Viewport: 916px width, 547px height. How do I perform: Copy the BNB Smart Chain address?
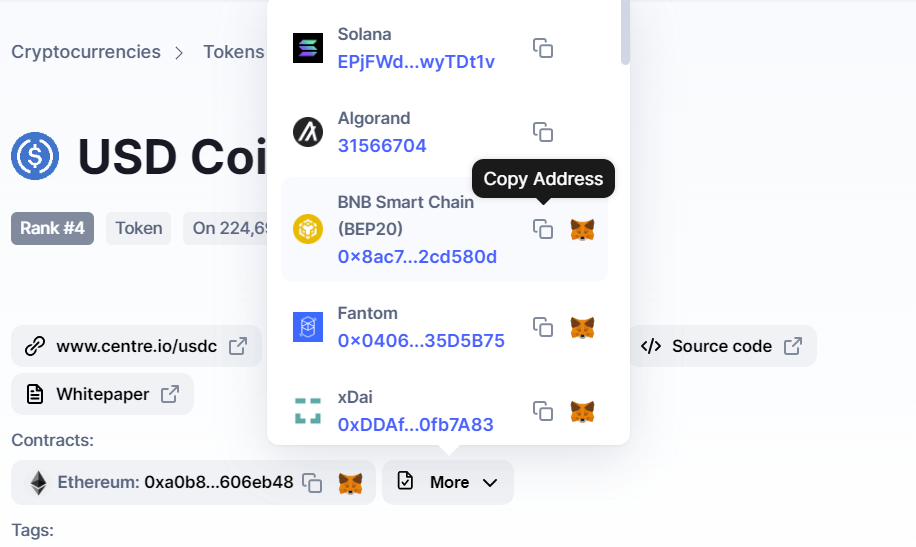point(543,229)
